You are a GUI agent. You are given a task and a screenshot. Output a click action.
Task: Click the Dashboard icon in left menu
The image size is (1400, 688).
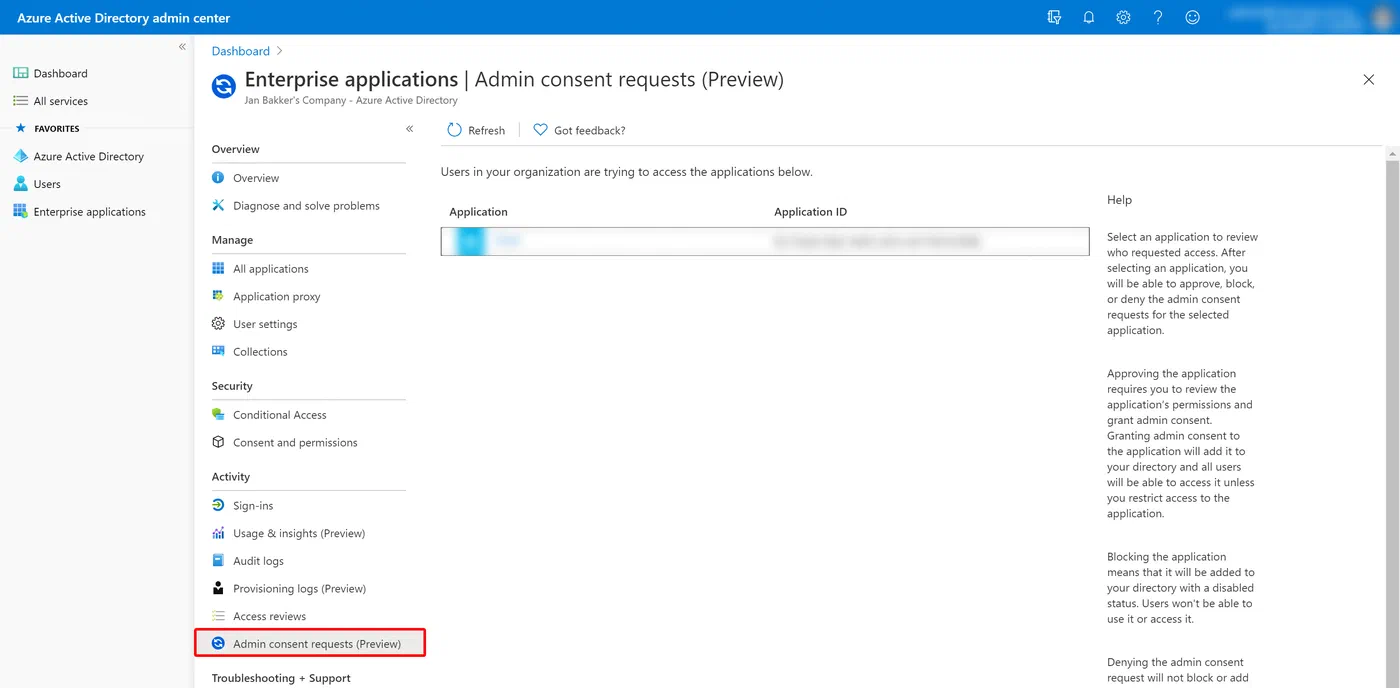pyautogui.click(x=20, y=73)
